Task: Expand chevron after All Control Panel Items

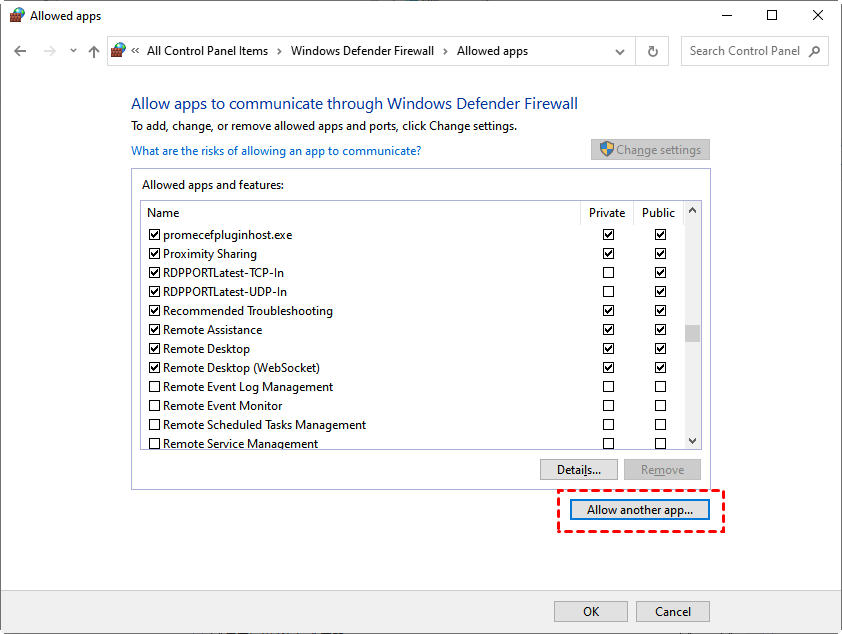Action: pos(279,52)
